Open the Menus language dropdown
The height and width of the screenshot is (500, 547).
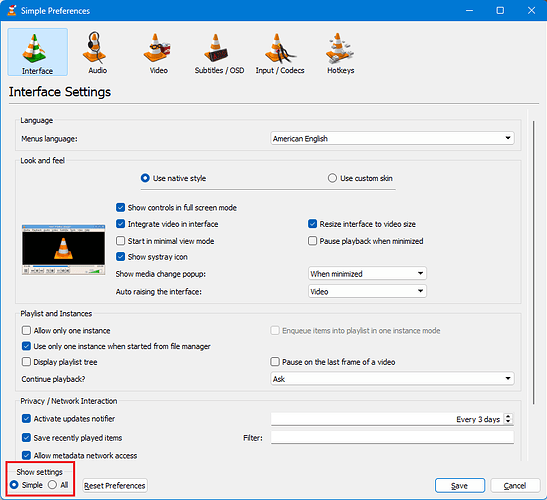pyautogui.click(x=392, y=138)
